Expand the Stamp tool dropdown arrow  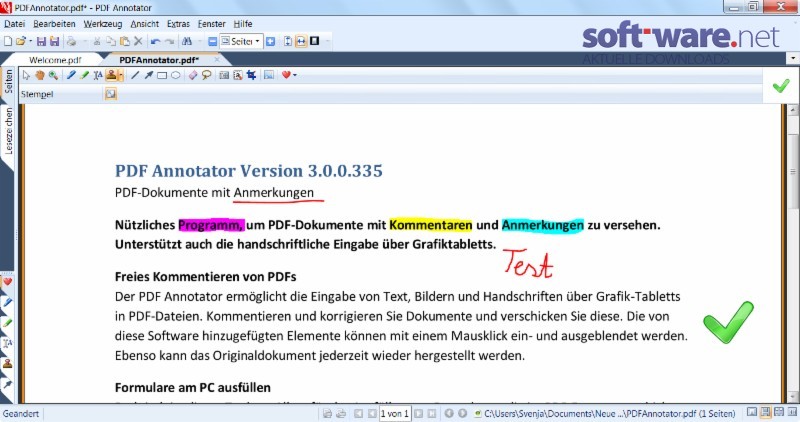pos(120,76)
